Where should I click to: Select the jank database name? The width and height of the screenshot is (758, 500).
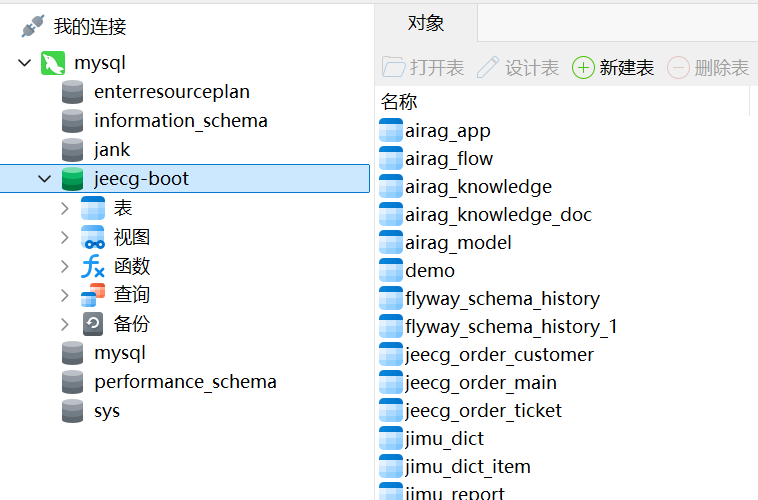point(112,150)
